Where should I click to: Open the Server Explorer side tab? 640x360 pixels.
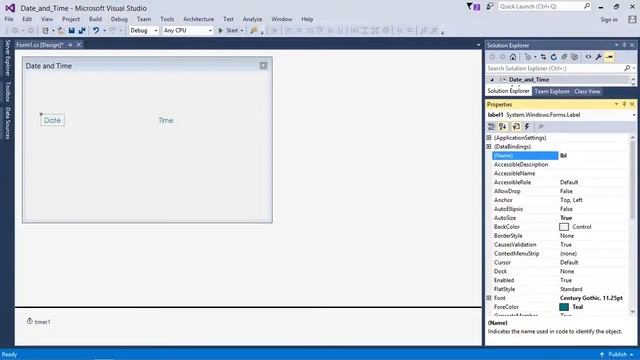7,58
